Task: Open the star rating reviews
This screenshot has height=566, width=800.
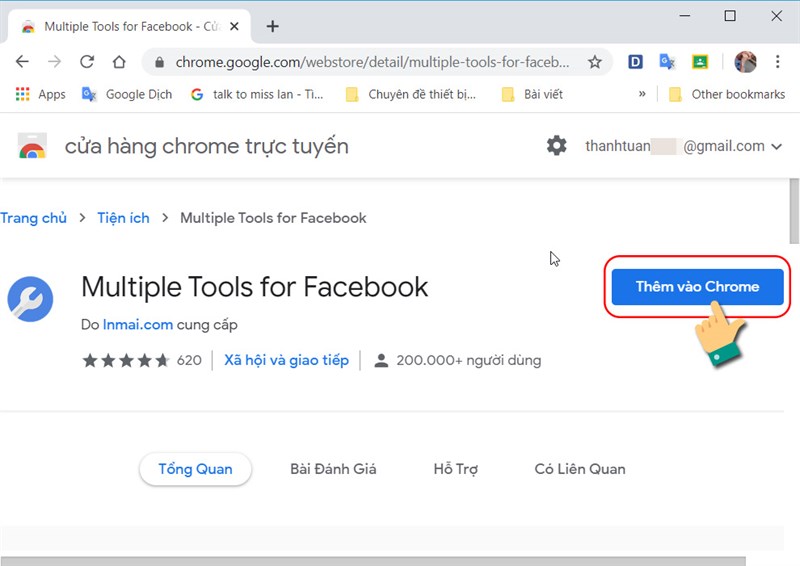Action: (x=126, y=360)
